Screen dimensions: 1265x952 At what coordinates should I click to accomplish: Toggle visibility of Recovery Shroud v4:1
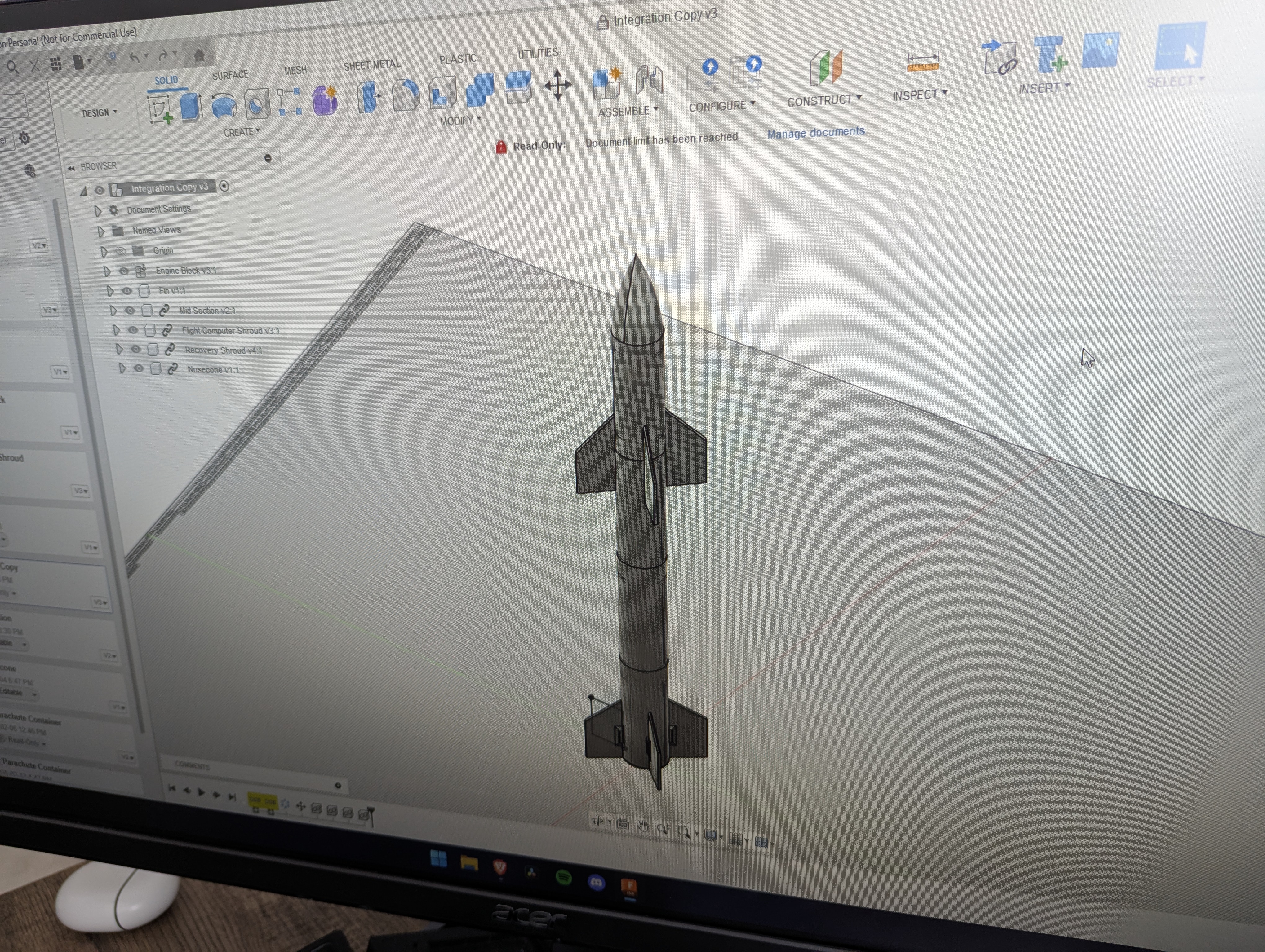(x=135, y=349)
